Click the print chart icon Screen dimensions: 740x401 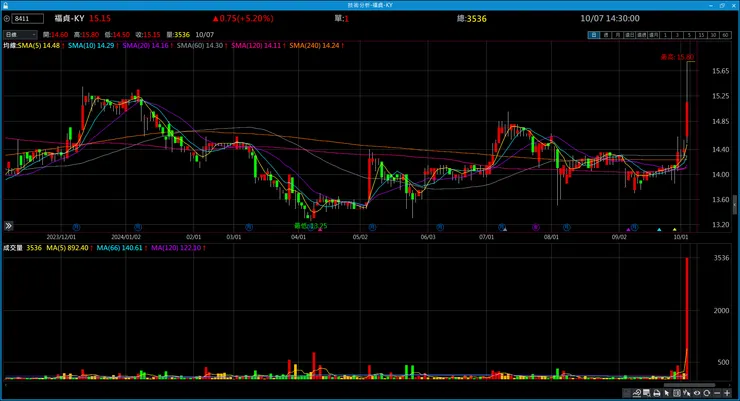656,393
